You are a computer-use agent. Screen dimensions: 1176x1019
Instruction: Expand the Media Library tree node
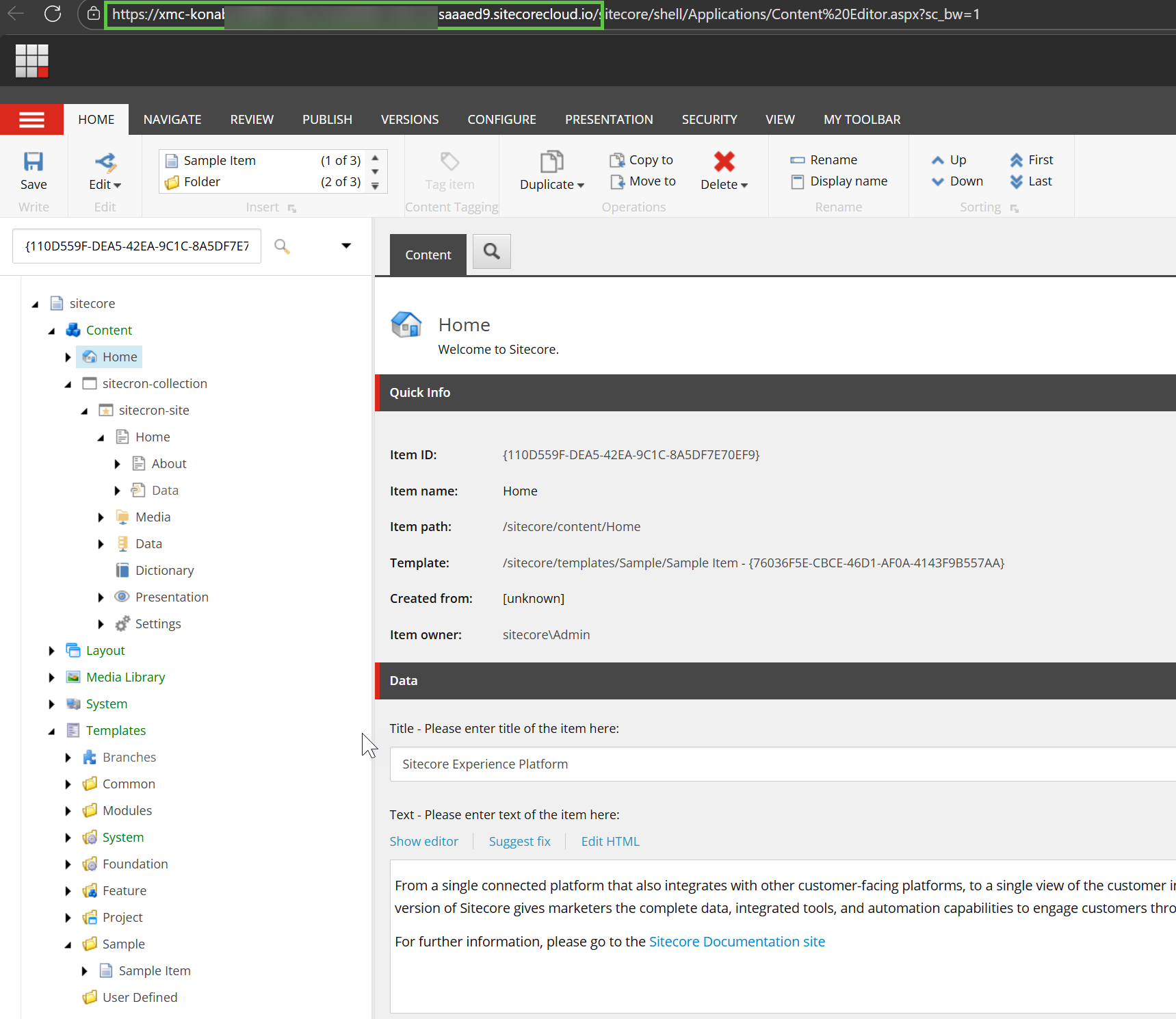(51, 678)
